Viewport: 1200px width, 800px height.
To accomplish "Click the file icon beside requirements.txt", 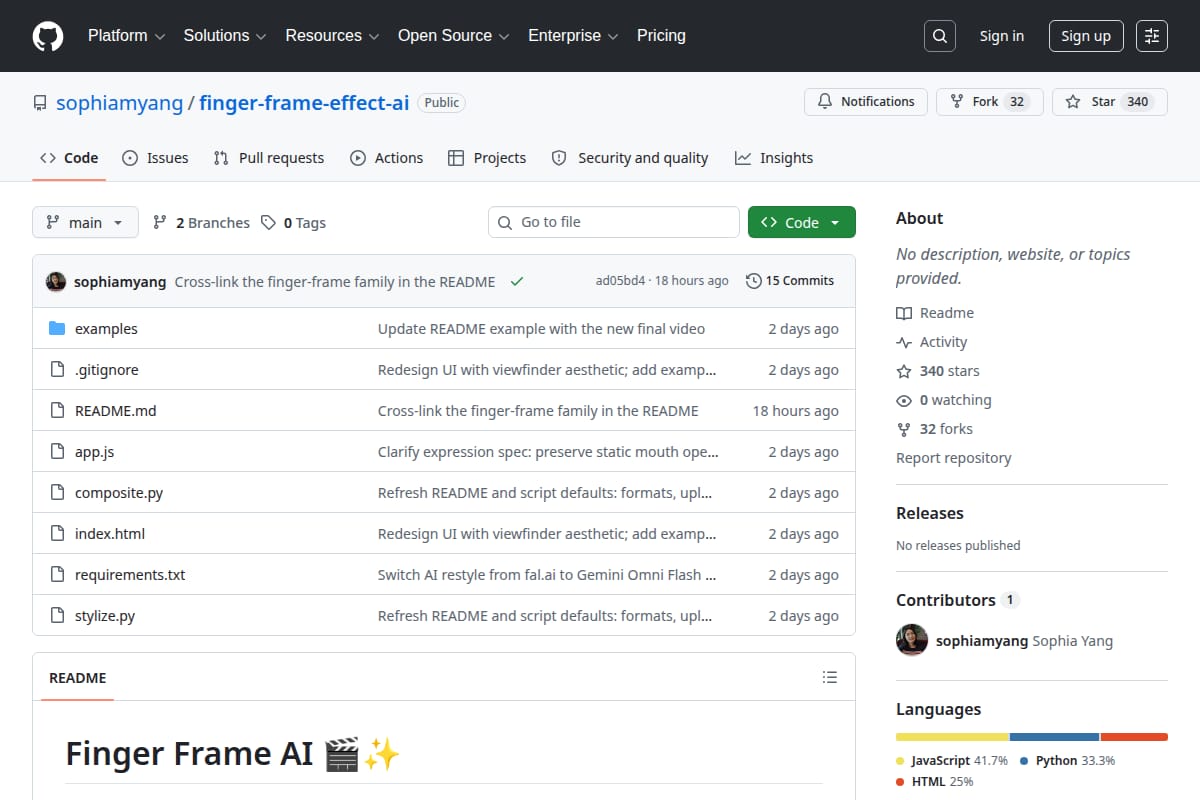I will (57, 575).
